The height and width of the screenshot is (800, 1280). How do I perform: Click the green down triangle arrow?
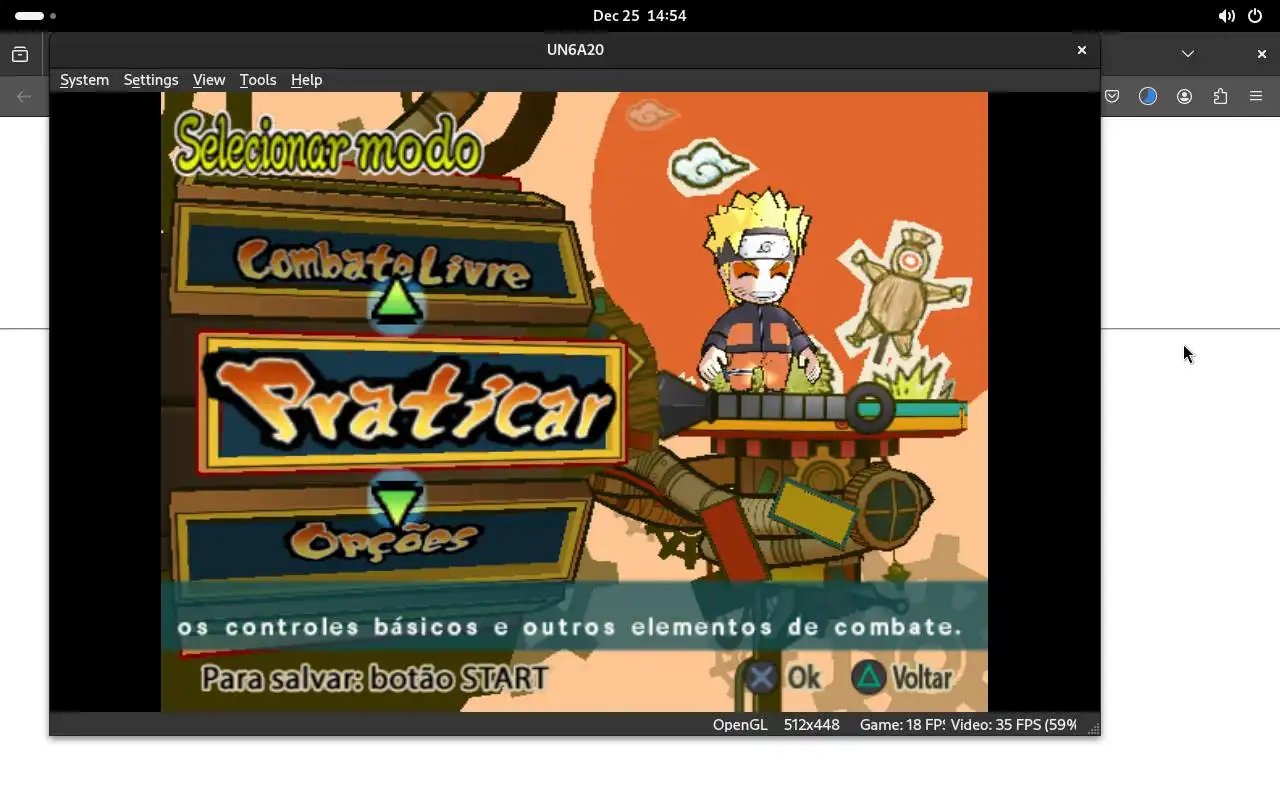coord(397,501)
